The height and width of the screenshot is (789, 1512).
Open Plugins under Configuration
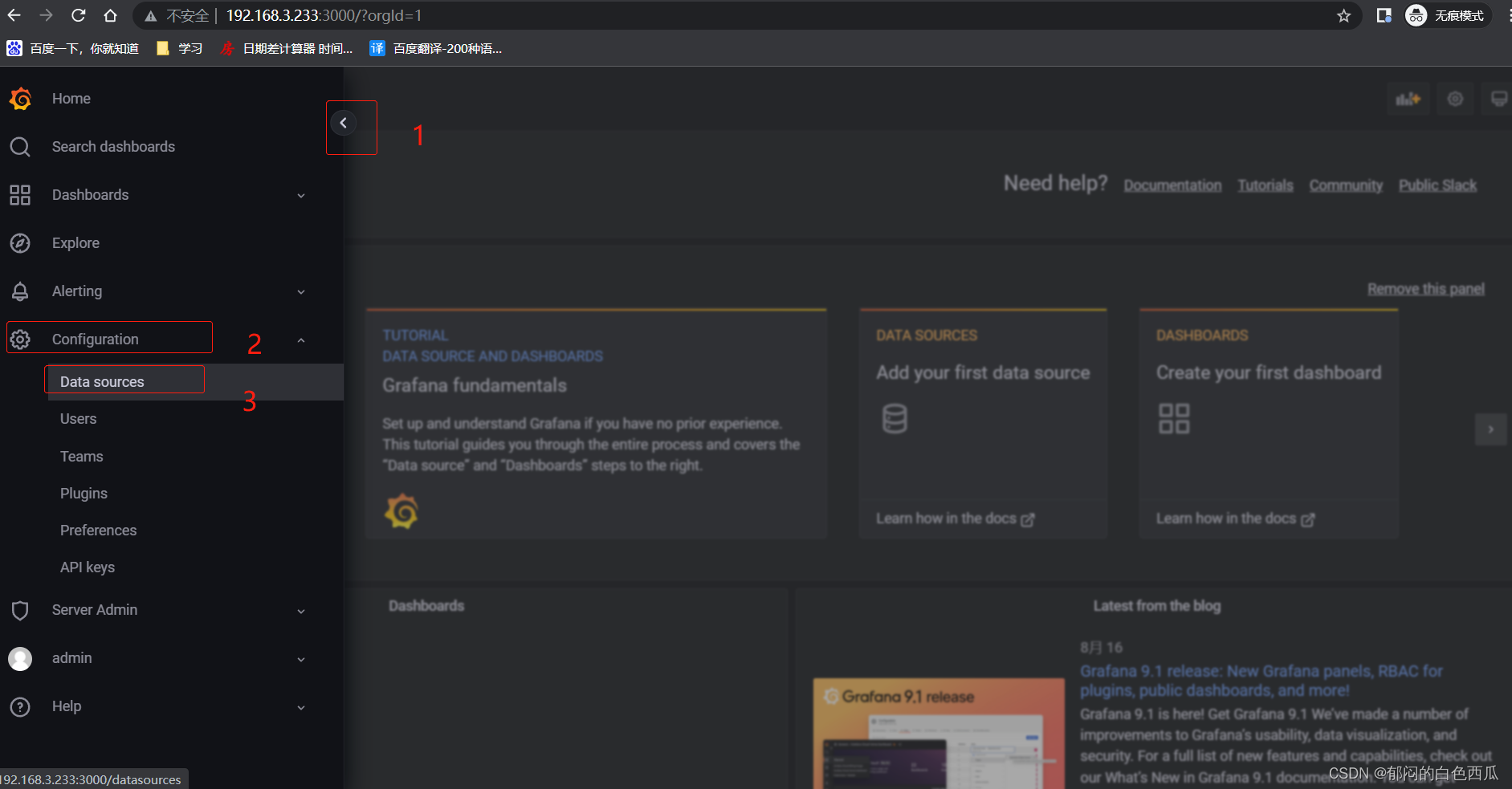(x=84, y=494)
